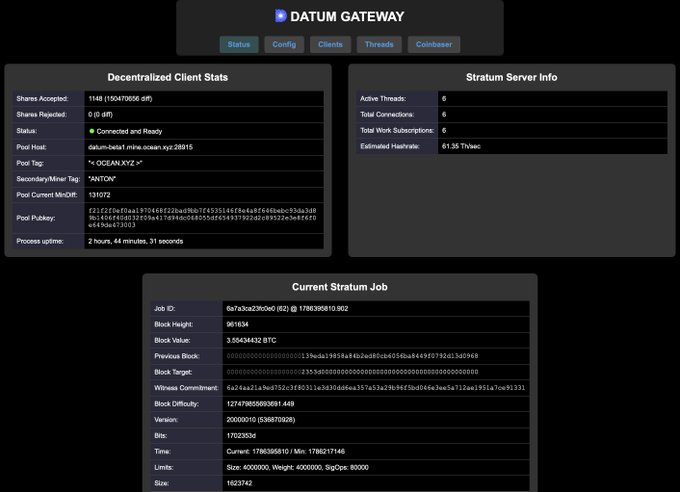
Task: Open the Coinbaser tab
Action: tap(434, 44)
